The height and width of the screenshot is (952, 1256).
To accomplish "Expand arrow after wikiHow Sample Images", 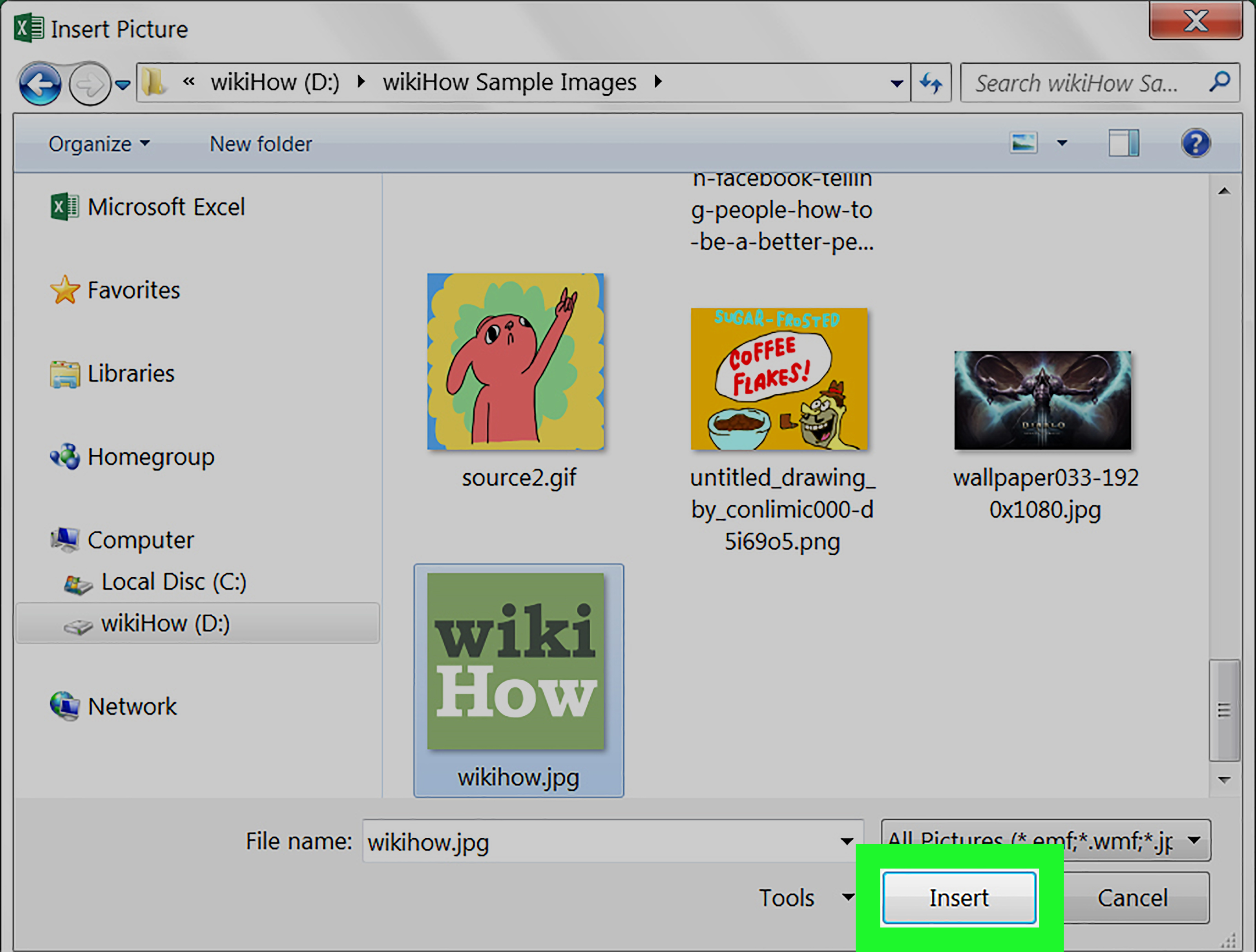I will [x=657, y=82].
